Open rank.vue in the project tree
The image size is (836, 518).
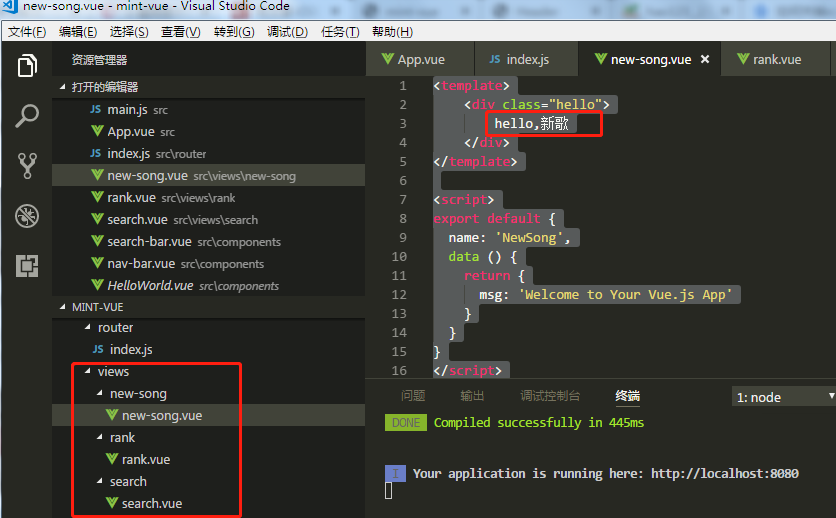click(208, 459)
